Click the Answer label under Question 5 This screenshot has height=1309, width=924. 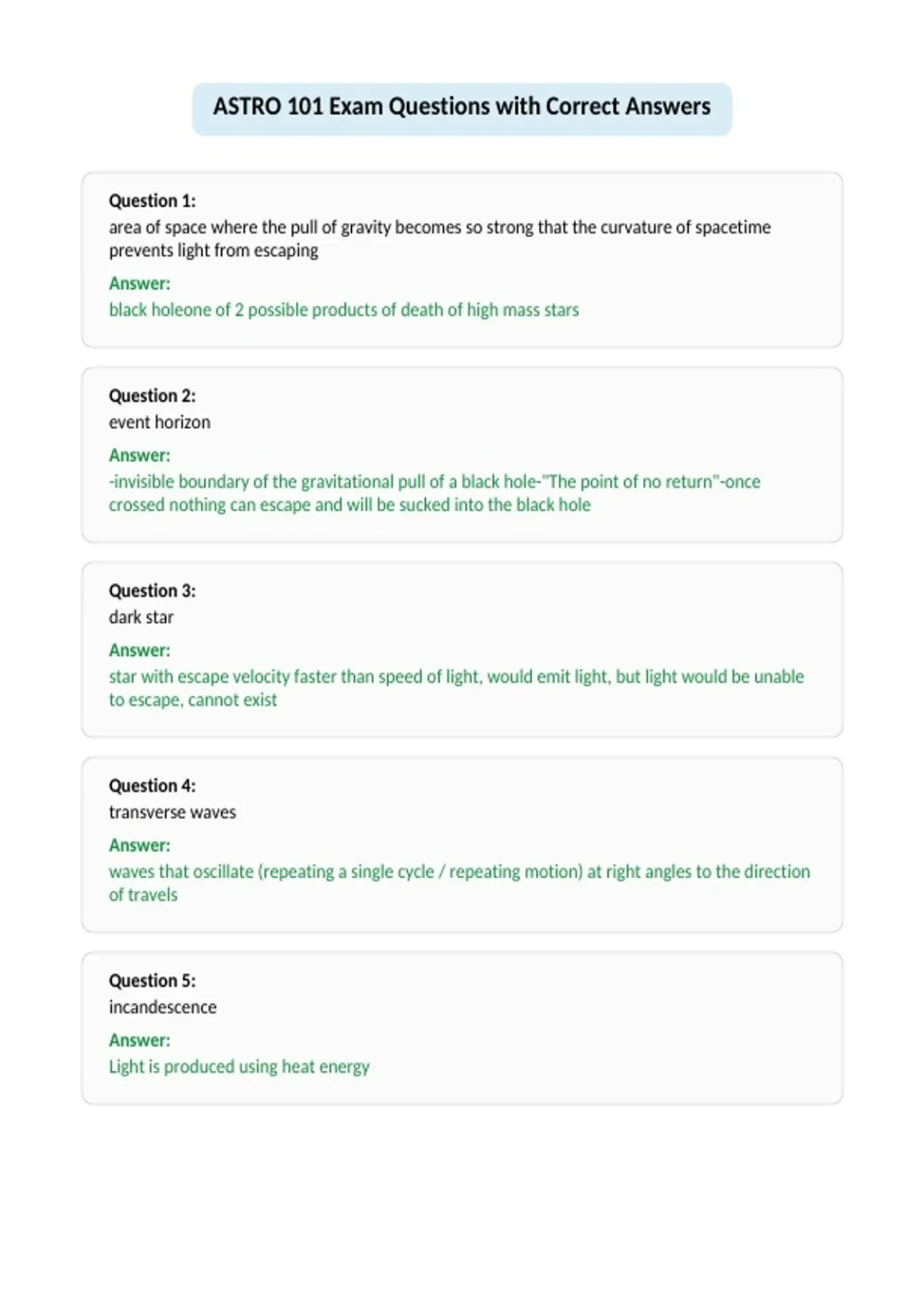point(139,1039)
